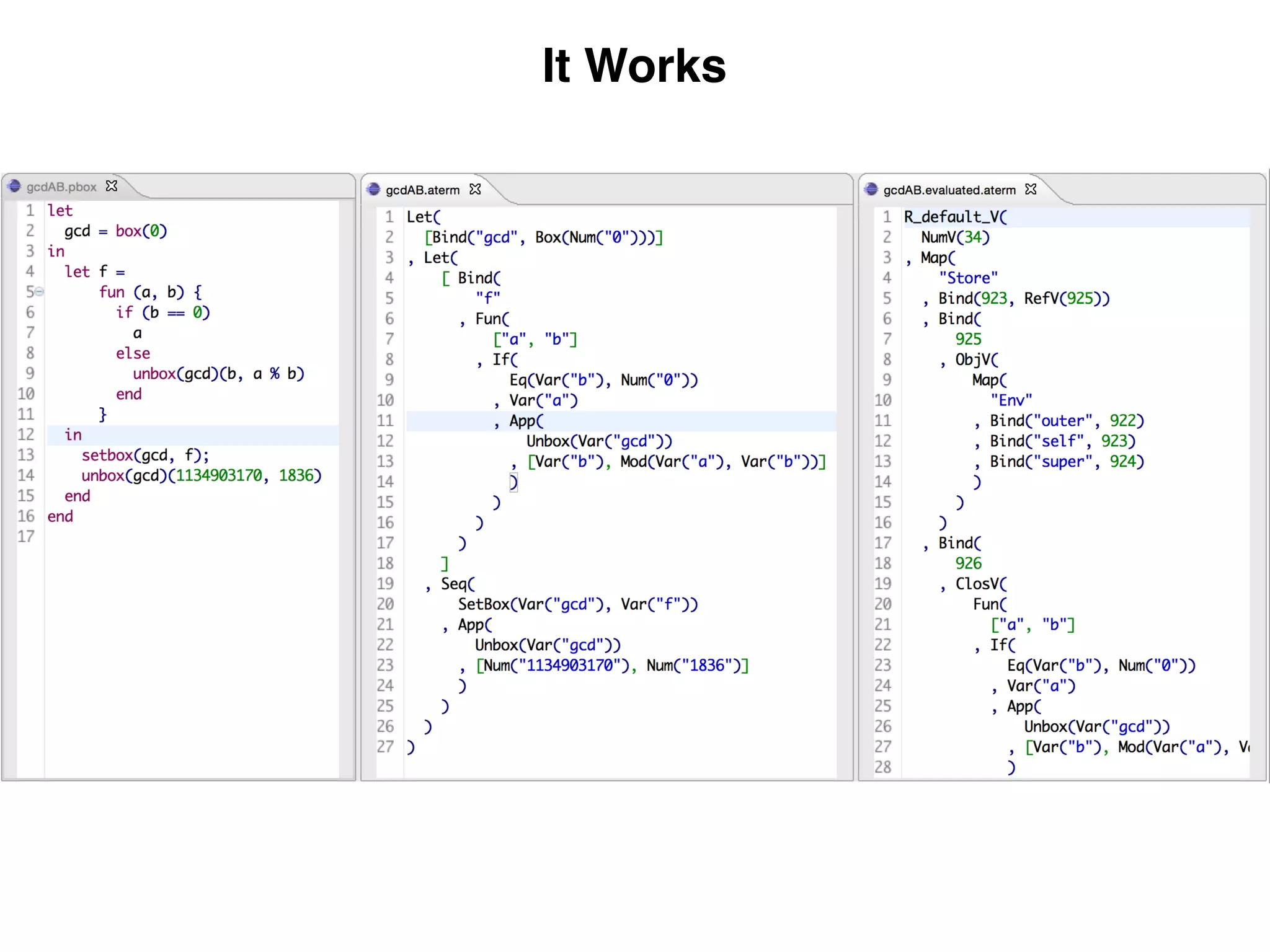Click the R_default_V( first line
Image resolution: width=1270 pixels, height=952 pixels.
coord(955,217)
